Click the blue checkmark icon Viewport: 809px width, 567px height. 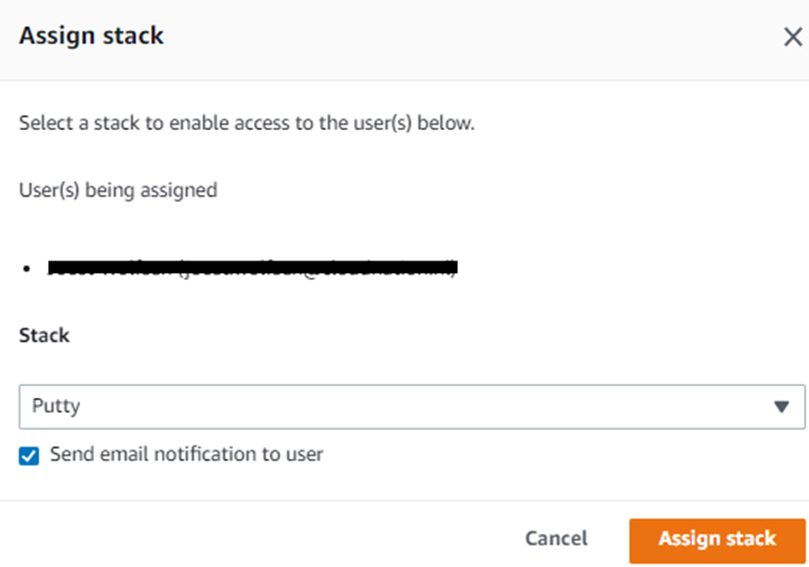(x=30, y=455)
